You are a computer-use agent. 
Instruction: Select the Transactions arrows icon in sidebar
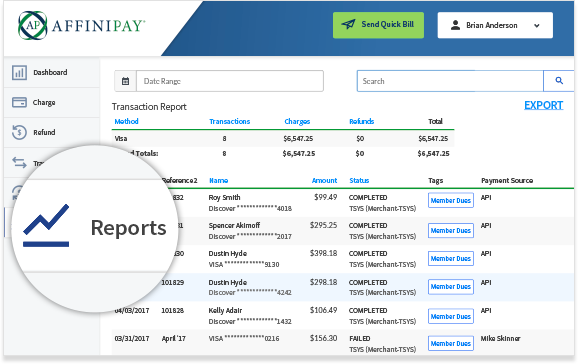coord(19,162)
